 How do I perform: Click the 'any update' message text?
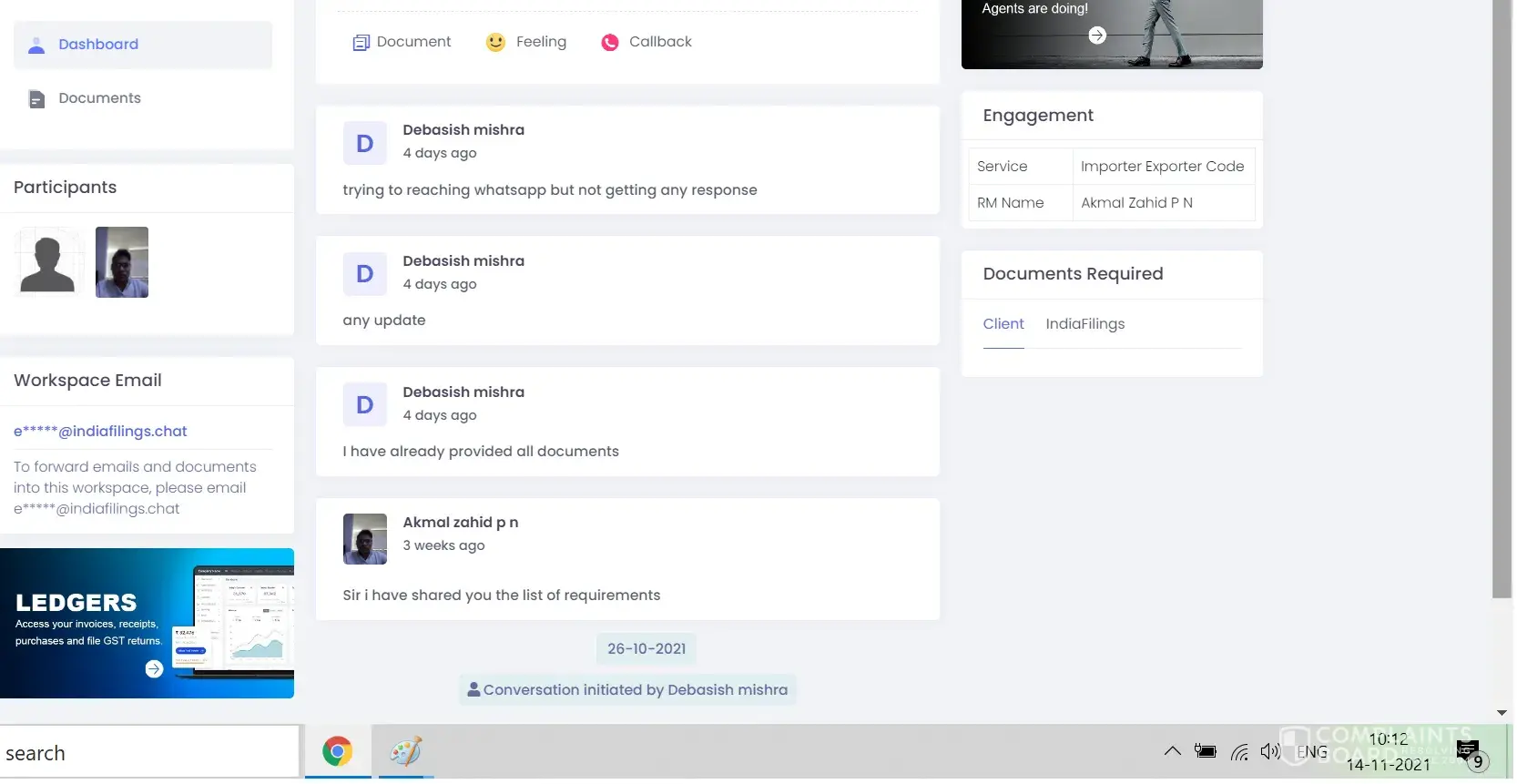point(384,321)
